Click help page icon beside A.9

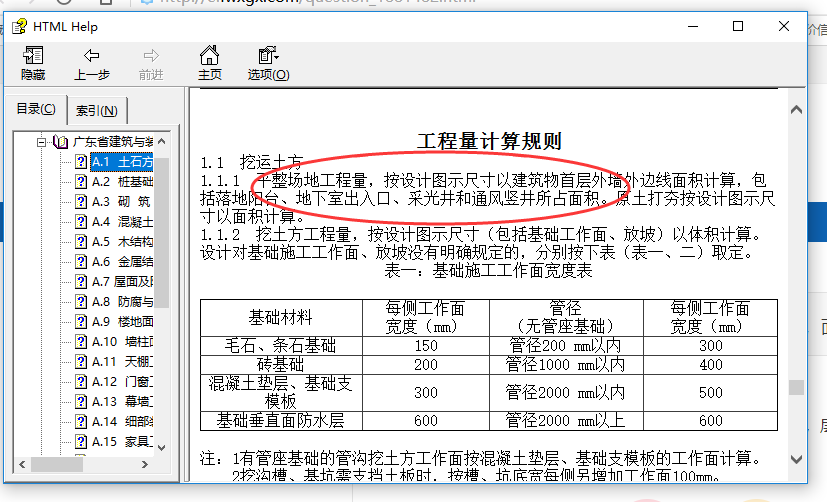tap(81, 322)
